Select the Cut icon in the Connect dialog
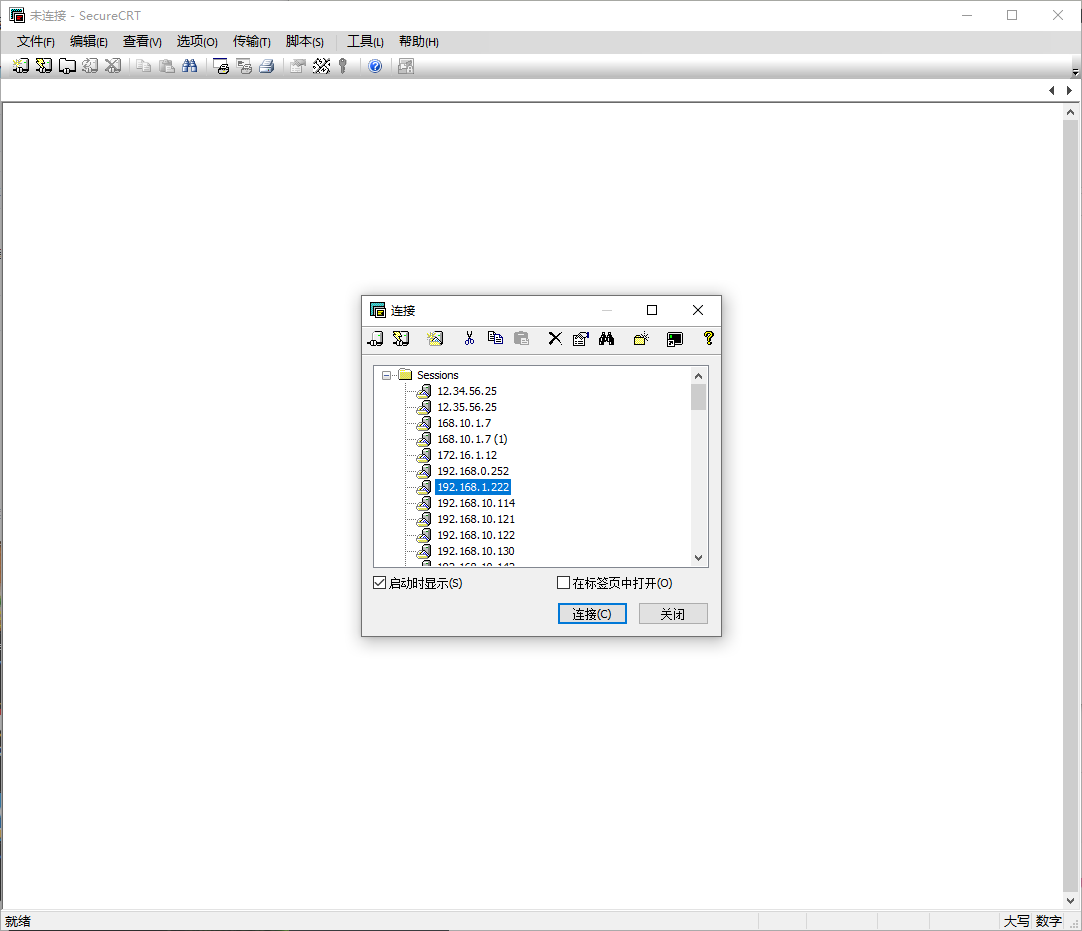Screen dimensions: 1082x931 point(469,338)
